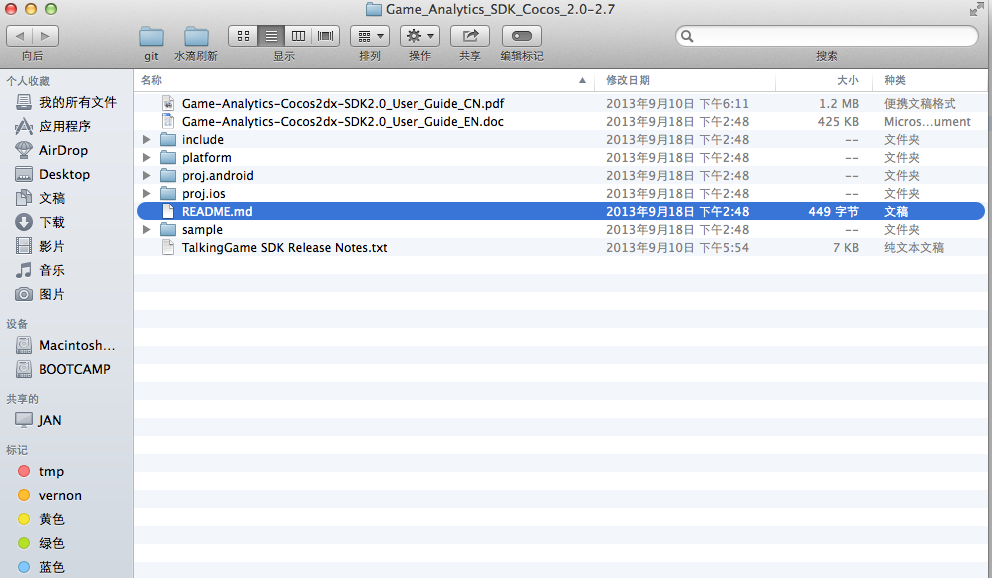992x578 pixels.
Task: Expand the proj.android folder triangle
Action: coord(147,176)
